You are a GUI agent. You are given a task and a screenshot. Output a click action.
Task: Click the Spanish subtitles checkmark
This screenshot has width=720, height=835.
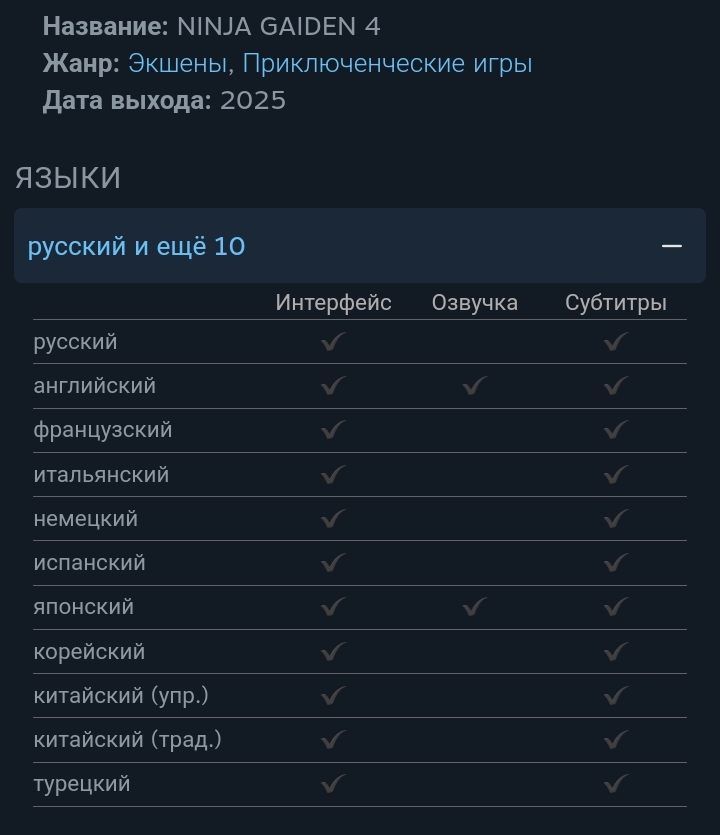point(616,562)
